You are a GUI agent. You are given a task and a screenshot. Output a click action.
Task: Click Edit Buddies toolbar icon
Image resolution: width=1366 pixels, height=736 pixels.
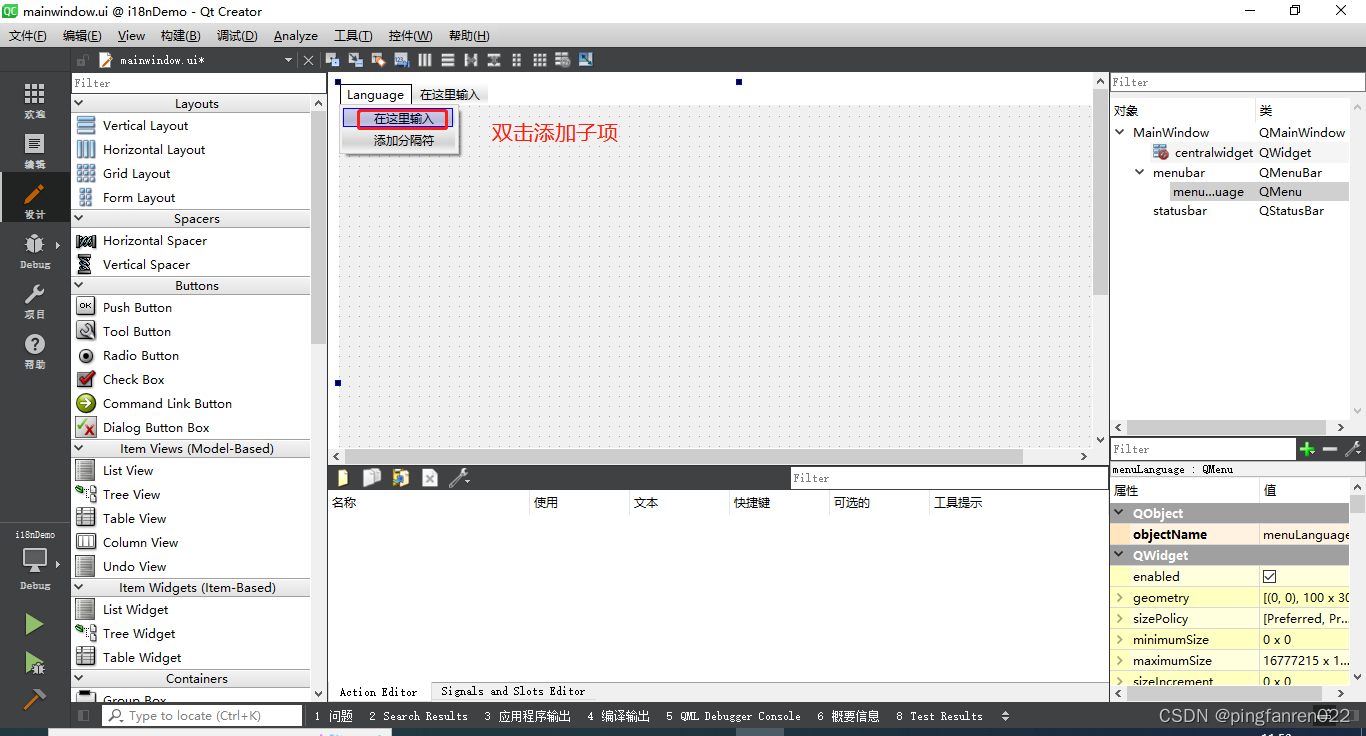coord(378,60)
